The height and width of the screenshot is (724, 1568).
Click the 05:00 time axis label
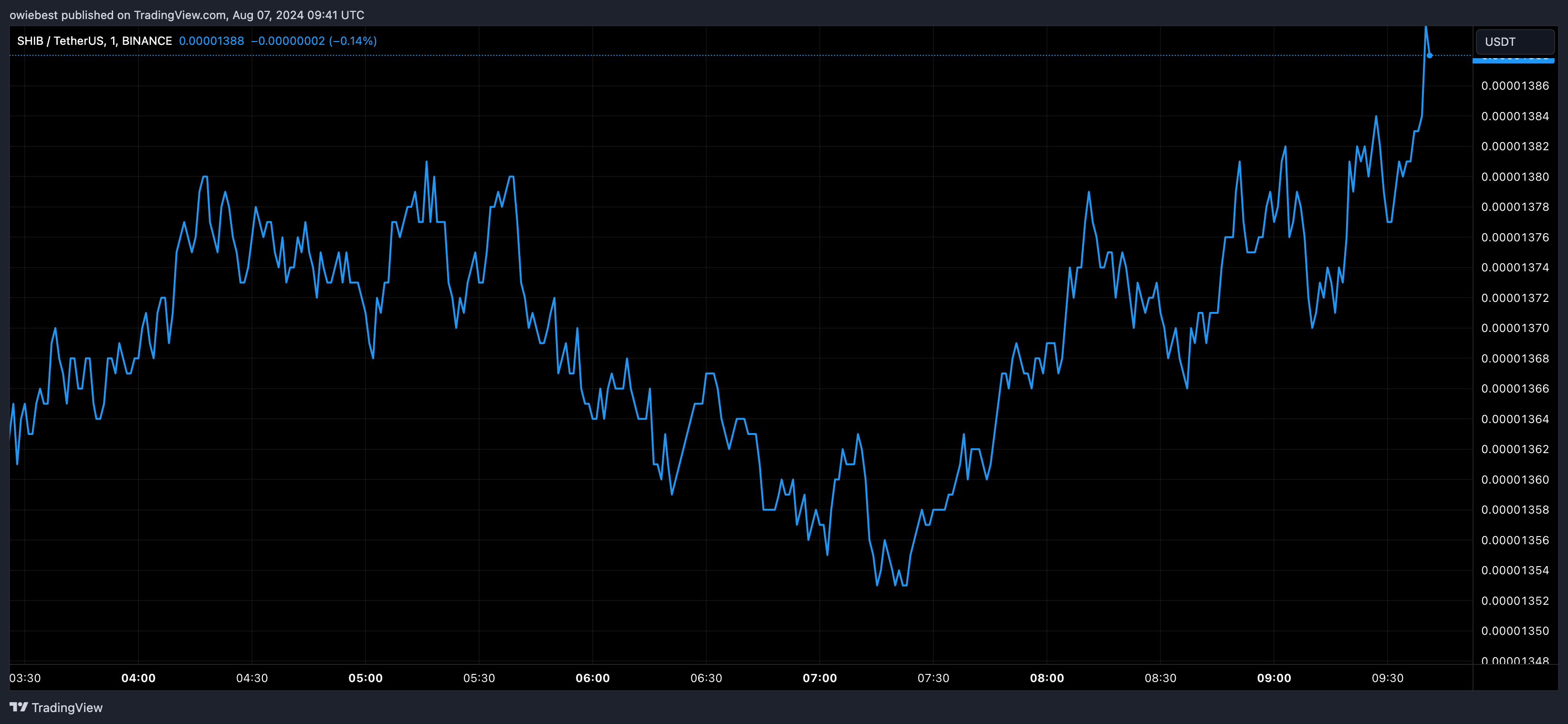tap(365, 678)
